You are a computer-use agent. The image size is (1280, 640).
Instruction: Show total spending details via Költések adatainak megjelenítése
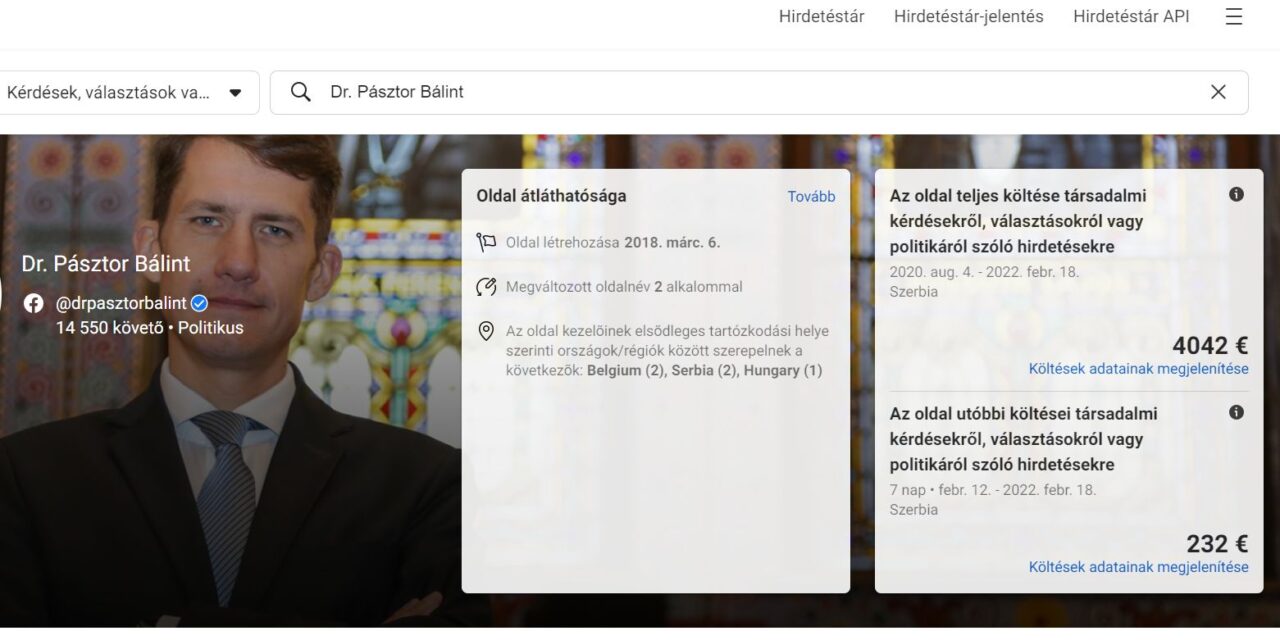click(1138, 368)
